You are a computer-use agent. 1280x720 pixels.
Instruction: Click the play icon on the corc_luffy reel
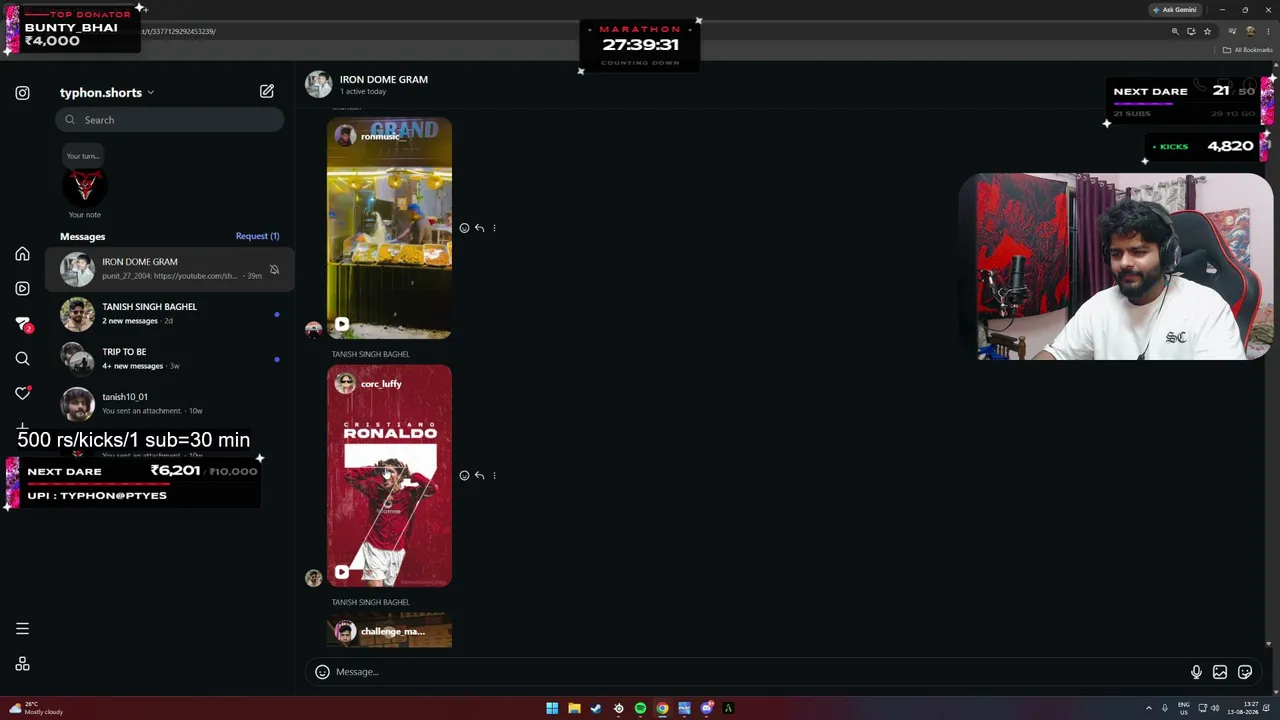click(x=342, y=572)
